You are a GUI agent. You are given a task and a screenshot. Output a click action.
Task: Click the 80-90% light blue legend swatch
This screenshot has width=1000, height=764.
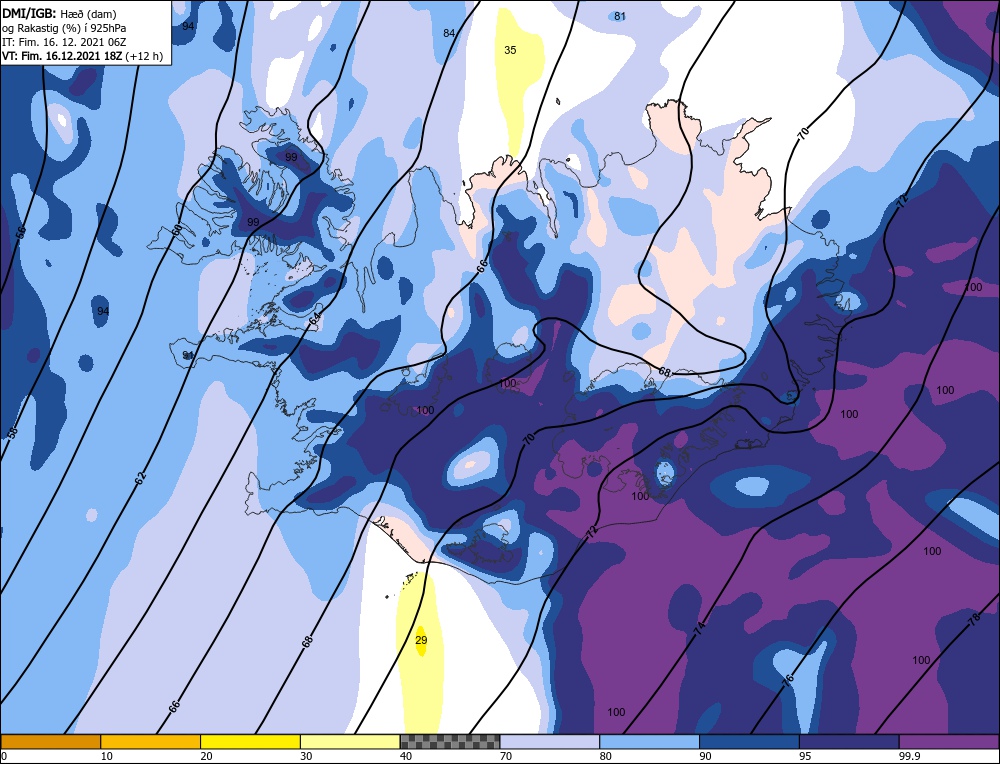649,741
